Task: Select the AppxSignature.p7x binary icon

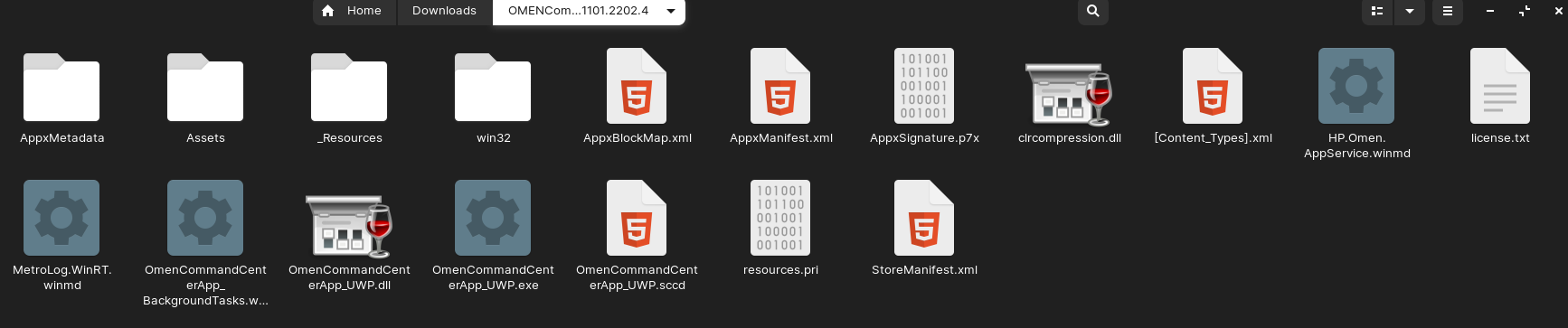Action: (x=924, y=86)
